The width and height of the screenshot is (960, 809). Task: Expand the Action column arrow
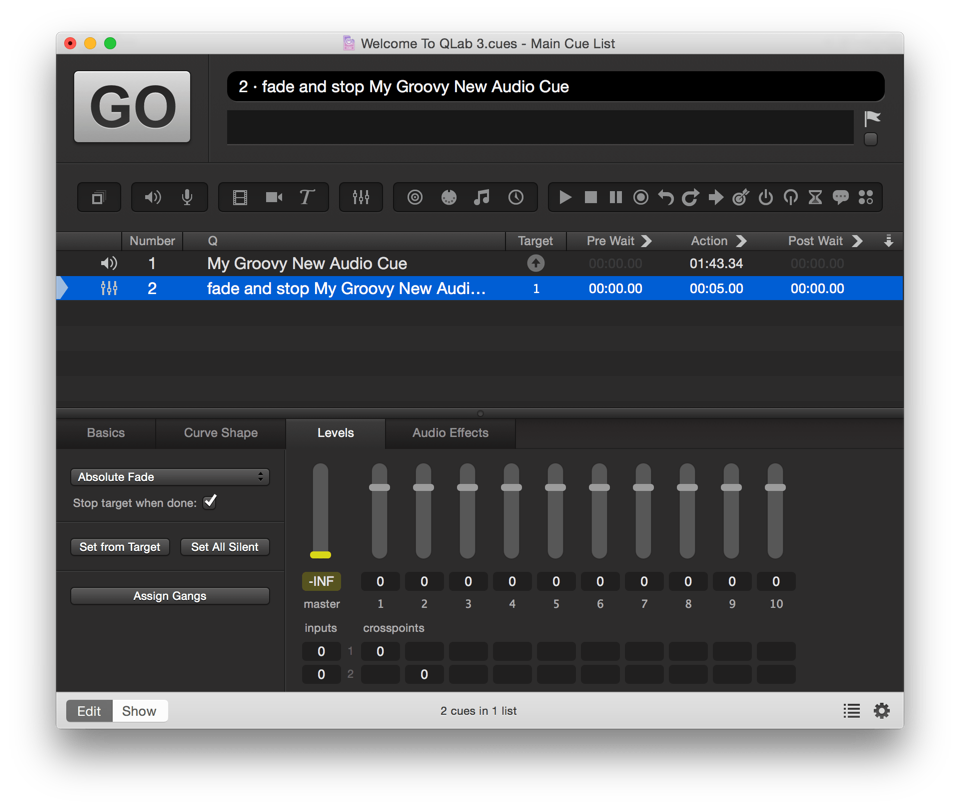[741, 241]
